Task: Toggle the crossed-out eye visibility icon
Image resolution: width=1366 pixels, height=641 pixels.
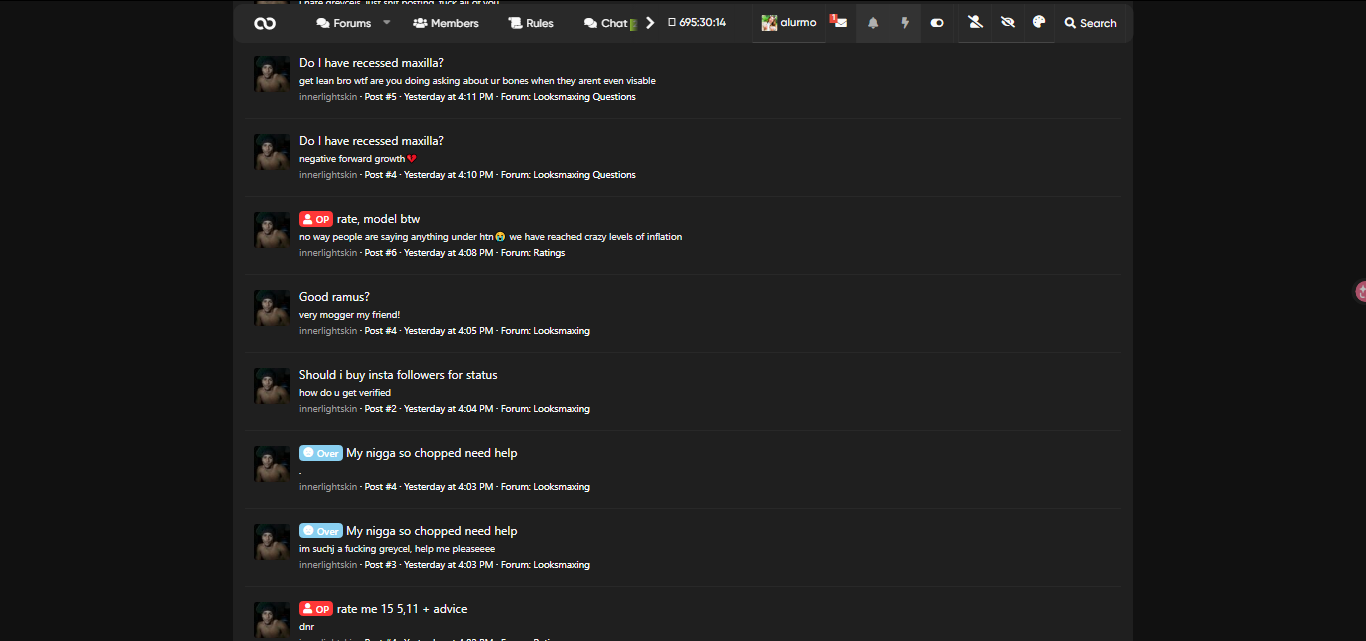Action: [1007, 23]
